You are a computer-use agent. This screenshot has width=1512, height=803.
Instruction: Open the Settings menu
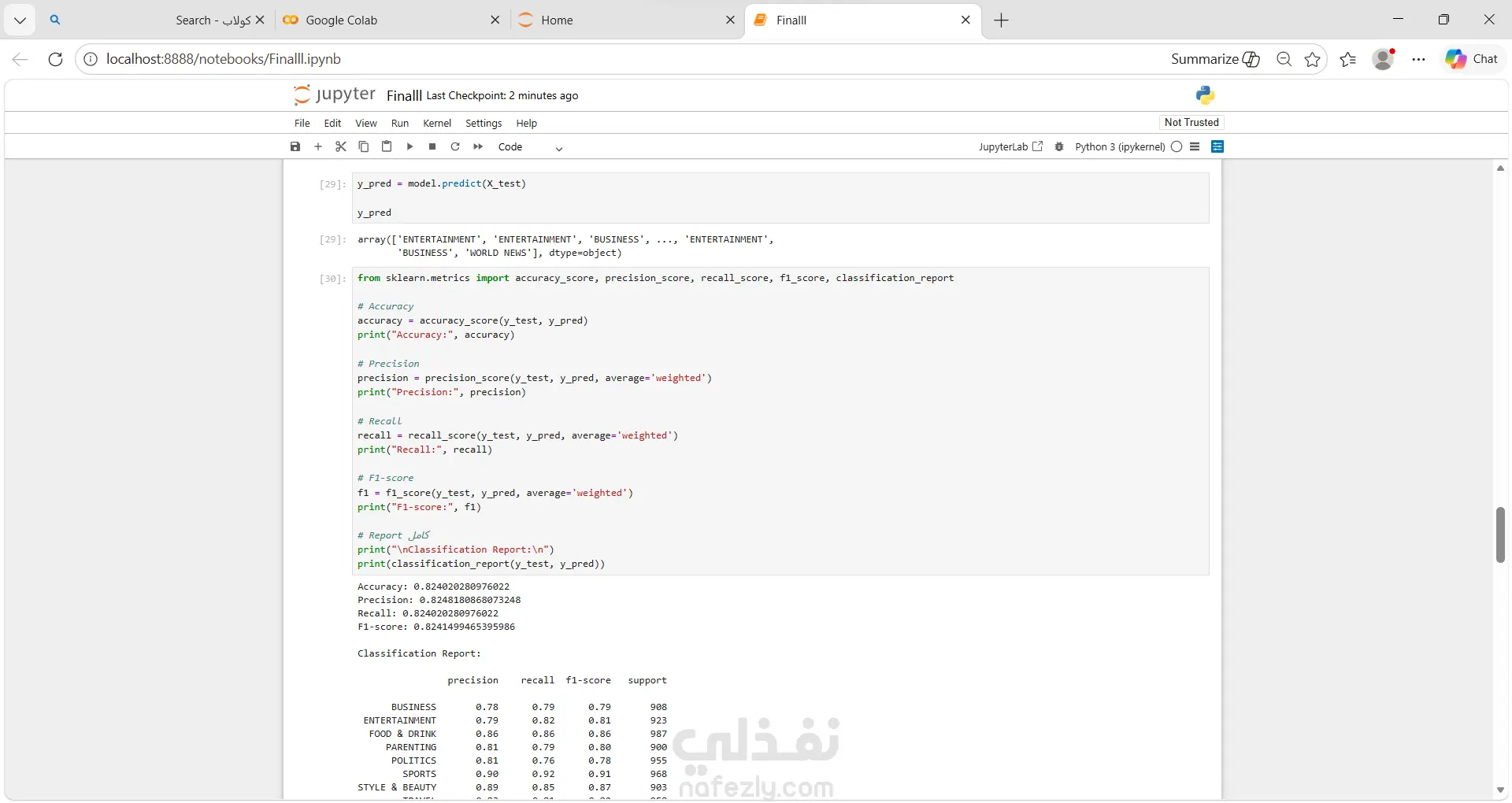click(484, 123)
